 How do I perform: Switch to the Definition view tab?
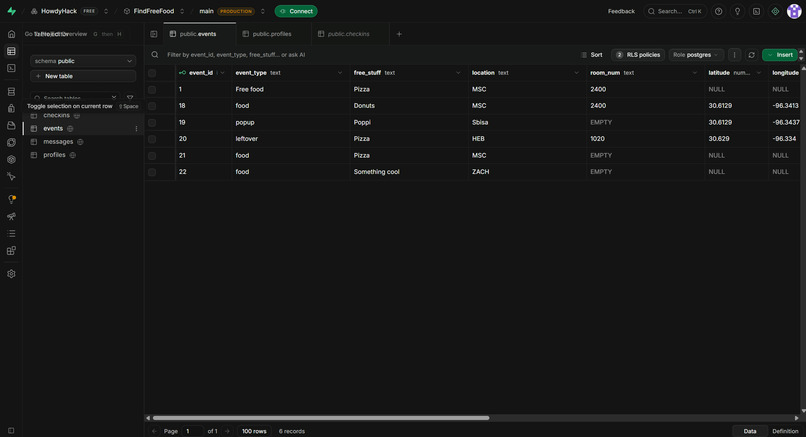tap(785, 431)
